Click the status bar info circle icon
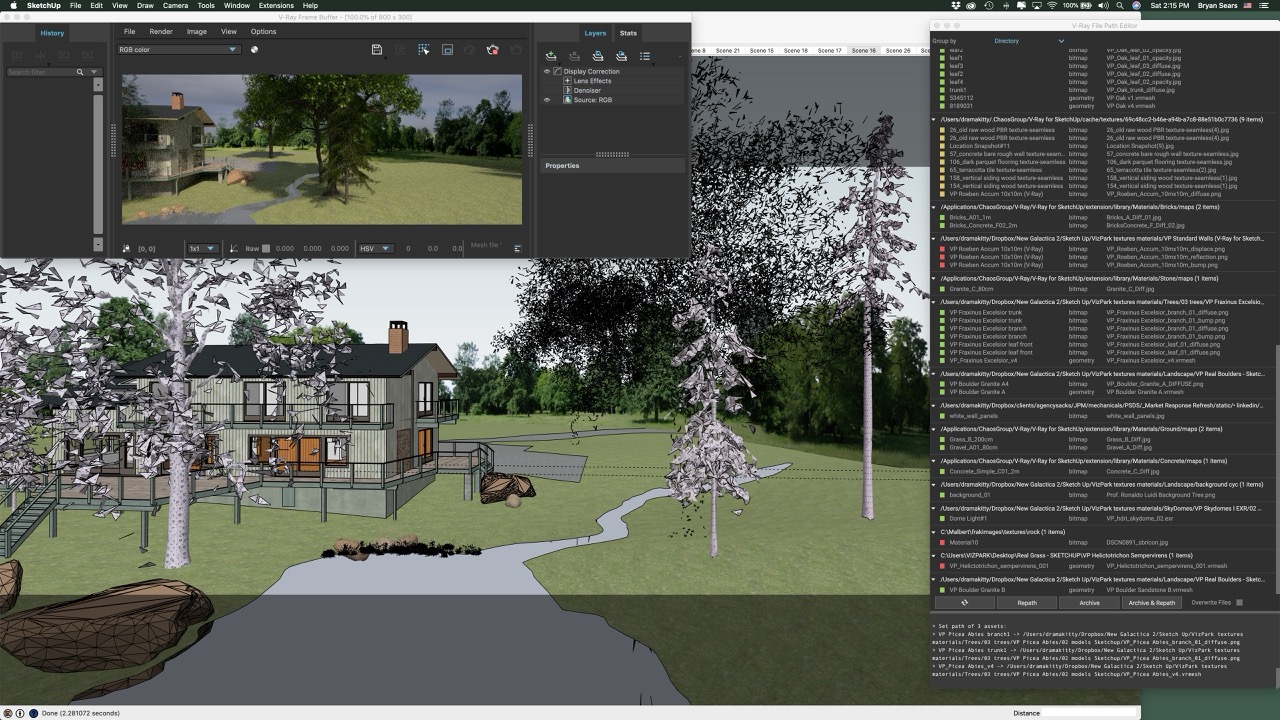 (19, 713)
